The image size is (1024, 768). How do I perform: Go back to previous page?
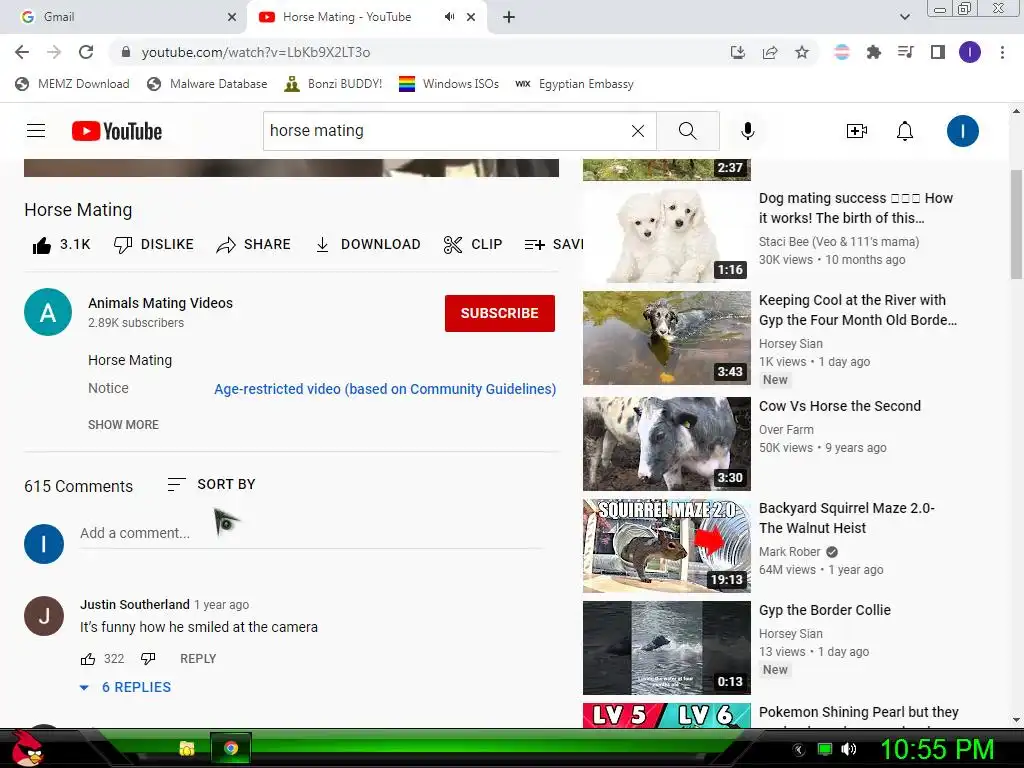(22, 52)
